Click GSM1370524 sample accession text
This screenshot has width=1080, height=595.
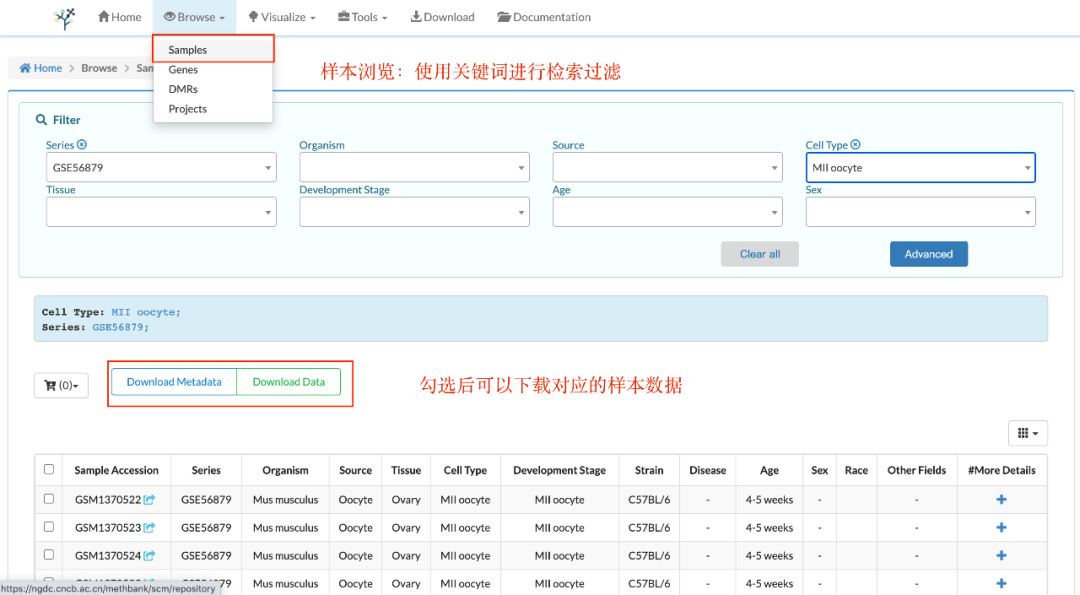point(107,555)
